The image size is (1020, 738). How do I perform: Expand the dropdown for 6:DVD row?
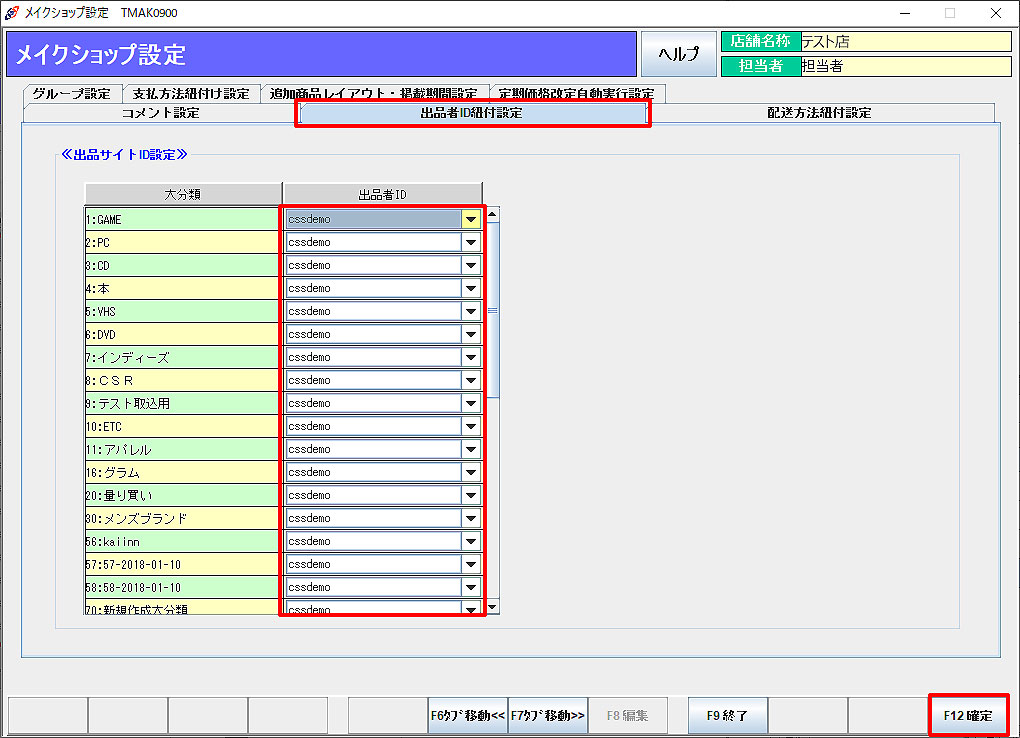point(470,334)
